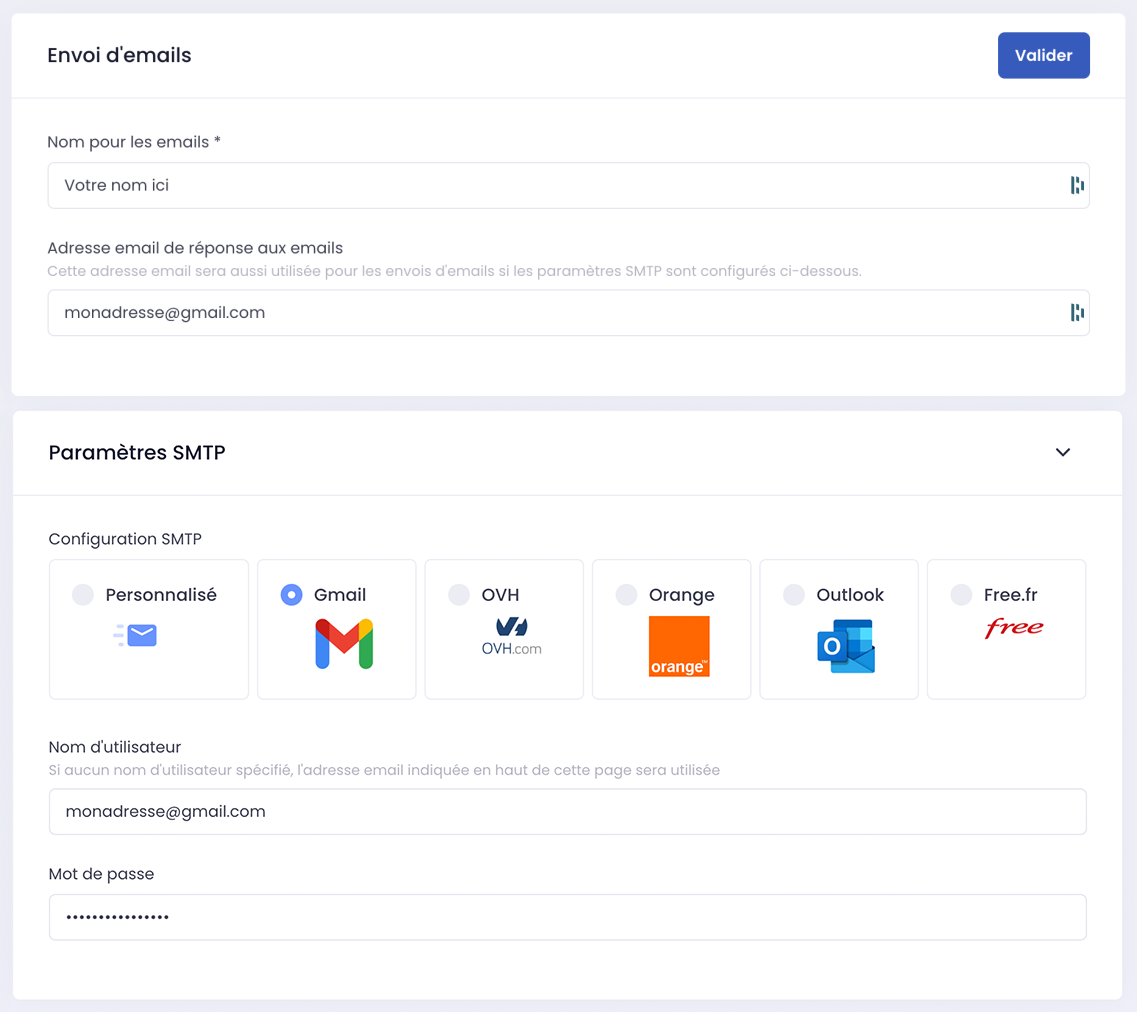Click the Nom d'utilisateur input field
Screen dimensions: 1137x1012
567,812
